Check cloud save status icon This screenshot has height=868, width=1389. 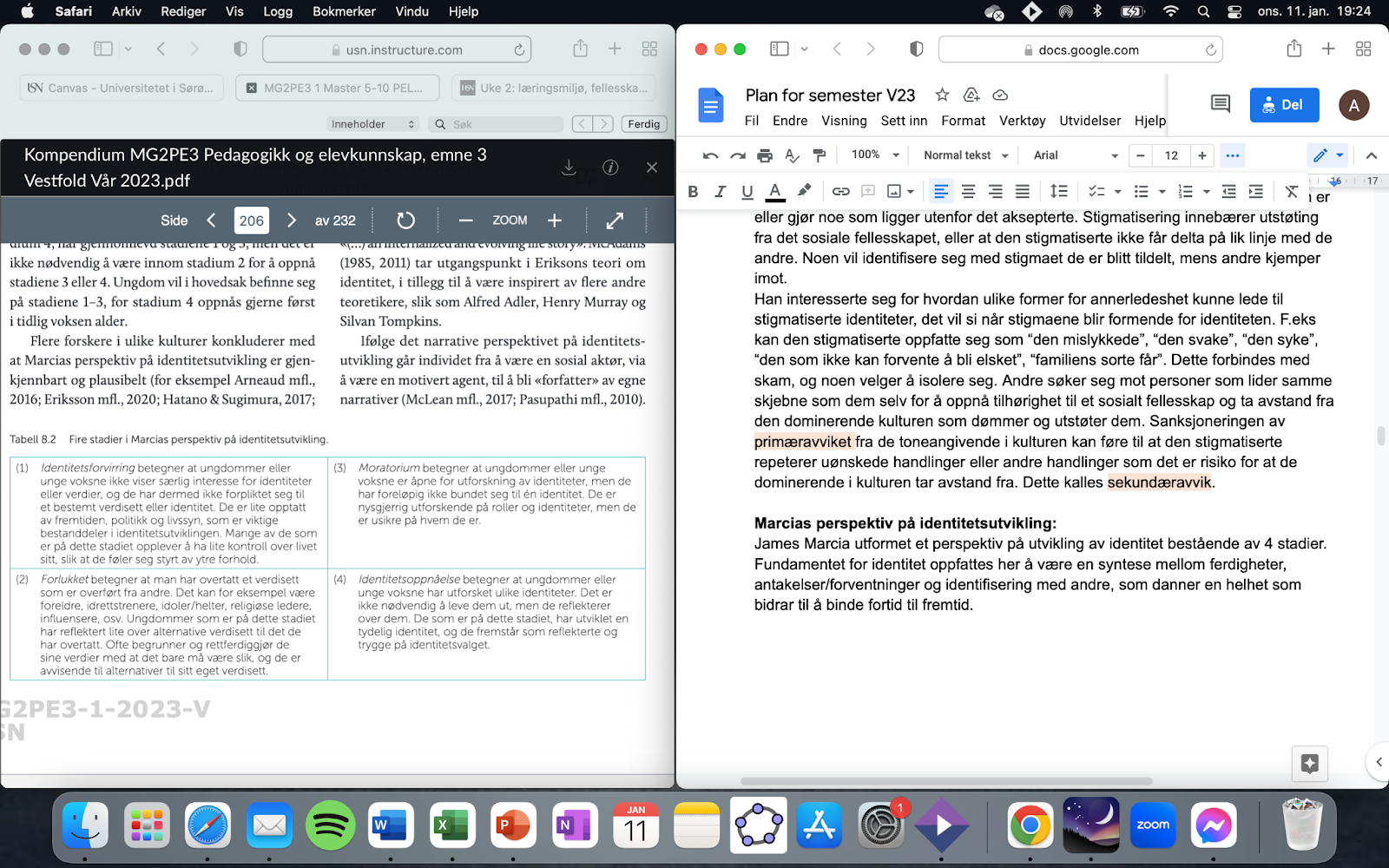(x=1000, y=95)
